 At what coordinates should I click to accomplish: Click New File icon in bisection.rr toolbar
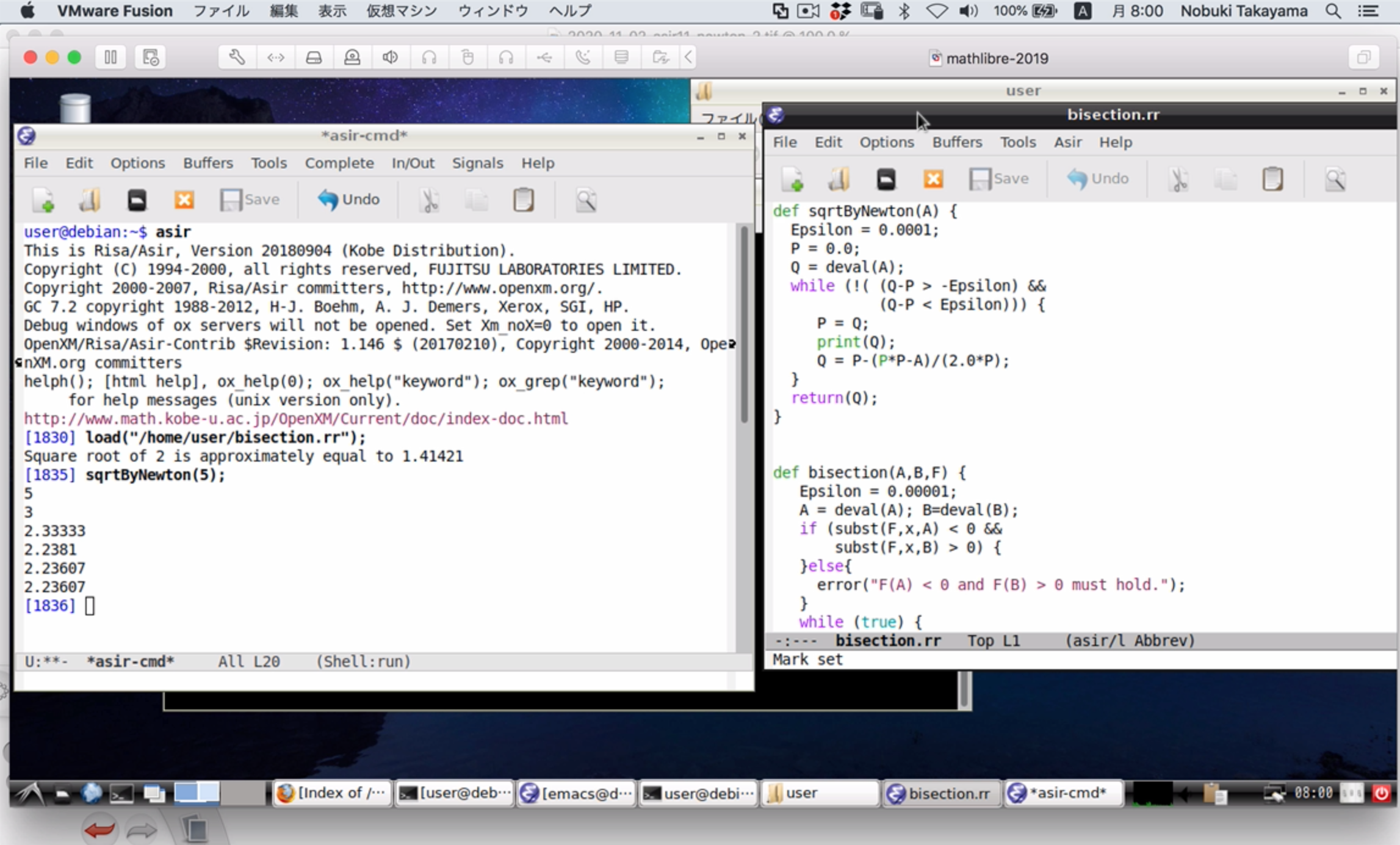[x=793, y=179]
